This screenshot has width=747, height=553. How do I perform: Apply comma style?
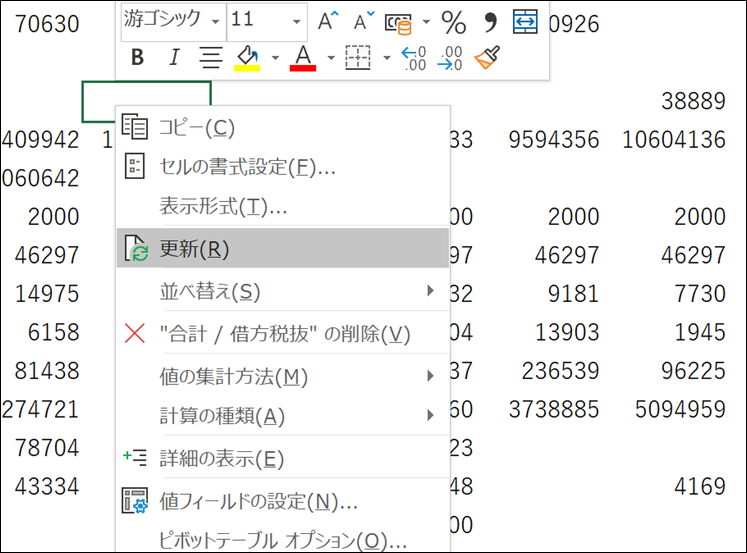(x=490, y=22)
